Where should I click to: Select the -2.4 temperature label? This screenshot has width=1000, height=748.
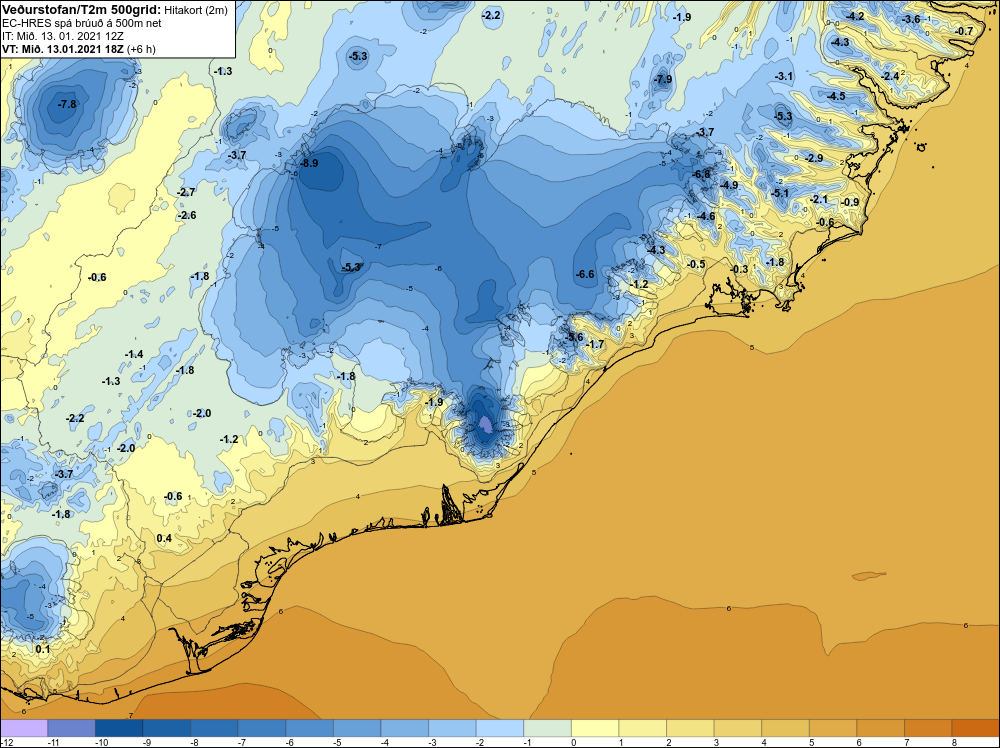[x=890, y=77]
